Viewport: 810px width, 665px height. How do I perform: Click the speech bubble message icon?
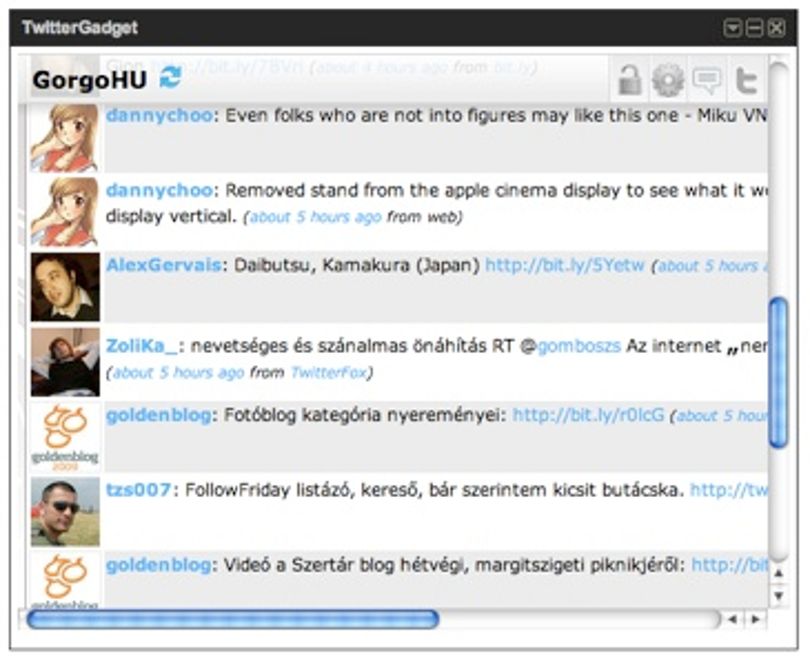coord(707,81)
